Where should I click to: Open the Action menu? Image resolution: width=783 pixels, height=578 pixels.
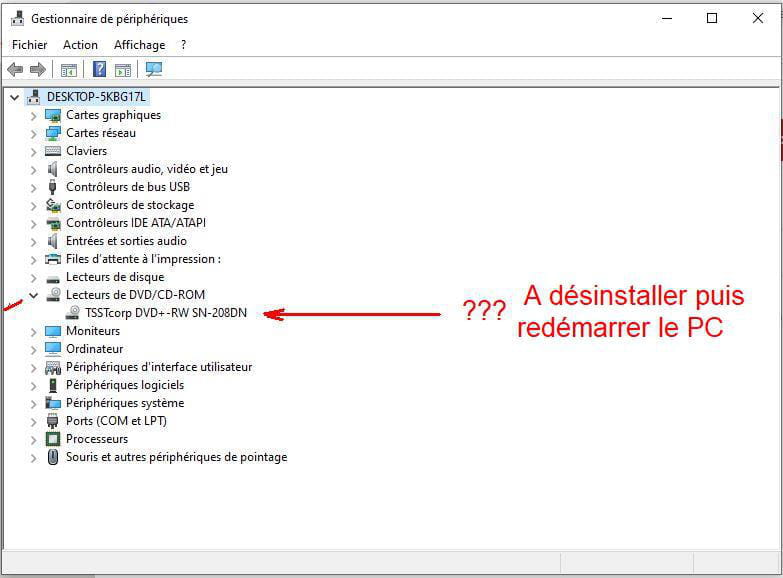click(x=80, y=45)
